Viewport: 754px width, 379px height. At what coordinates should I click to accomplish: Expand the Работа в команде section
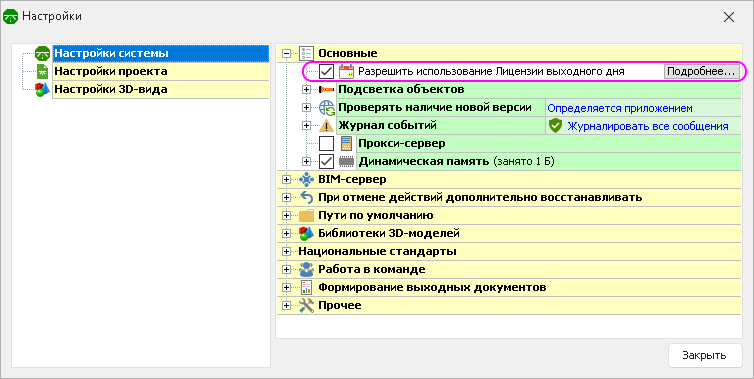click(x=287, y=269)
